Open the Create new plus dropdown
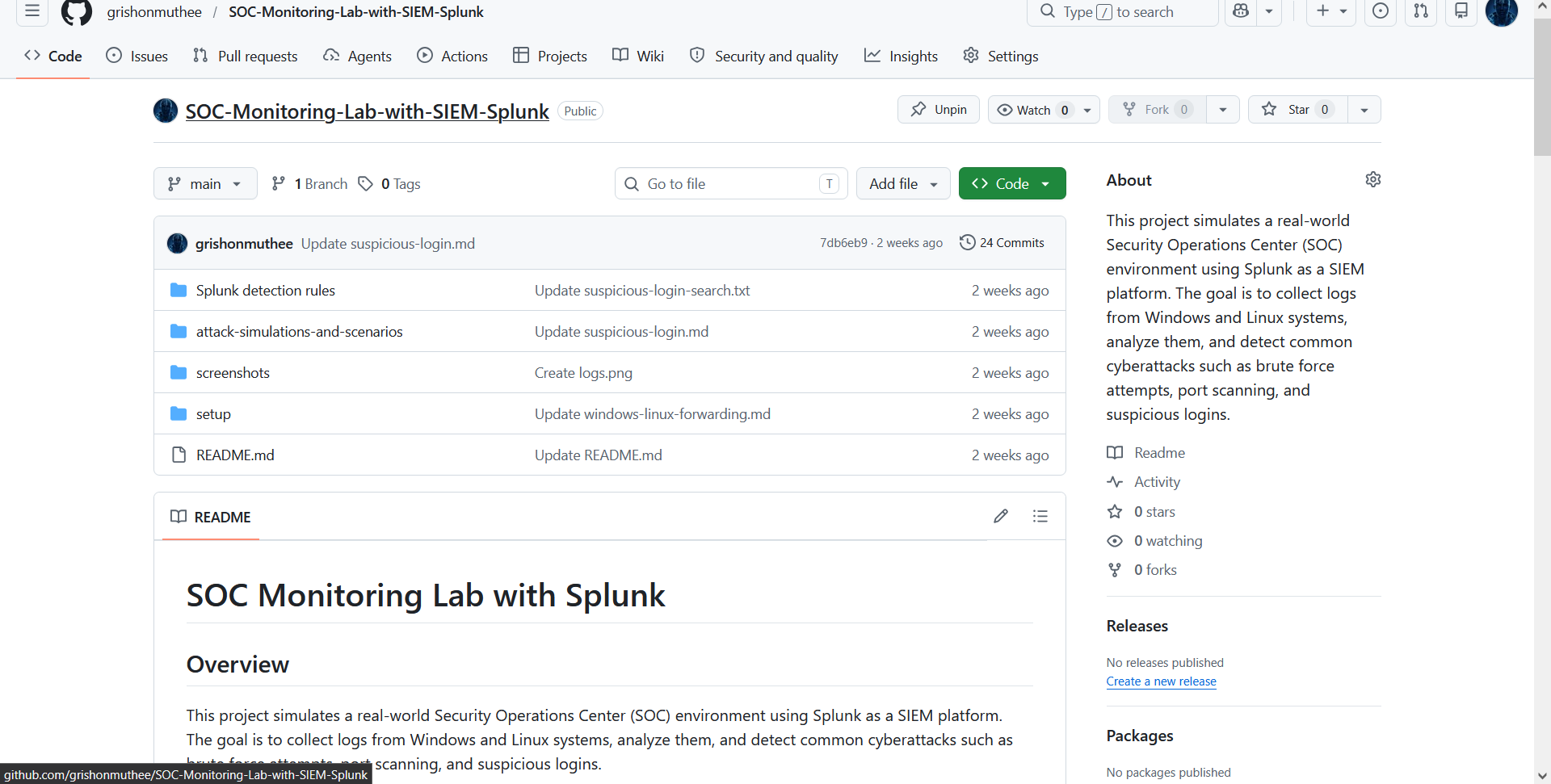This screenshot has height=784, width=1551. click(1331, 11)
